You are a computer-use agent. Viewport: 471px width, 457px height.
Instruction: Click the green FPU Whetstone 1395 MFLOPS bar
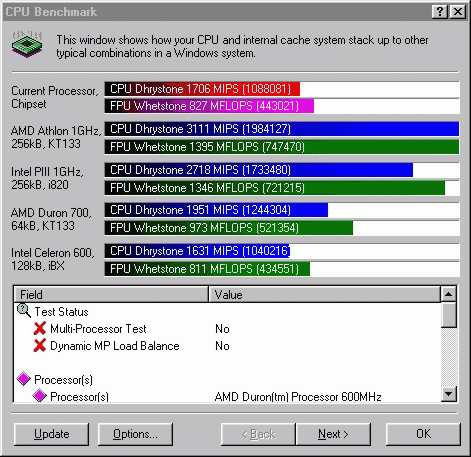(282, 147)
